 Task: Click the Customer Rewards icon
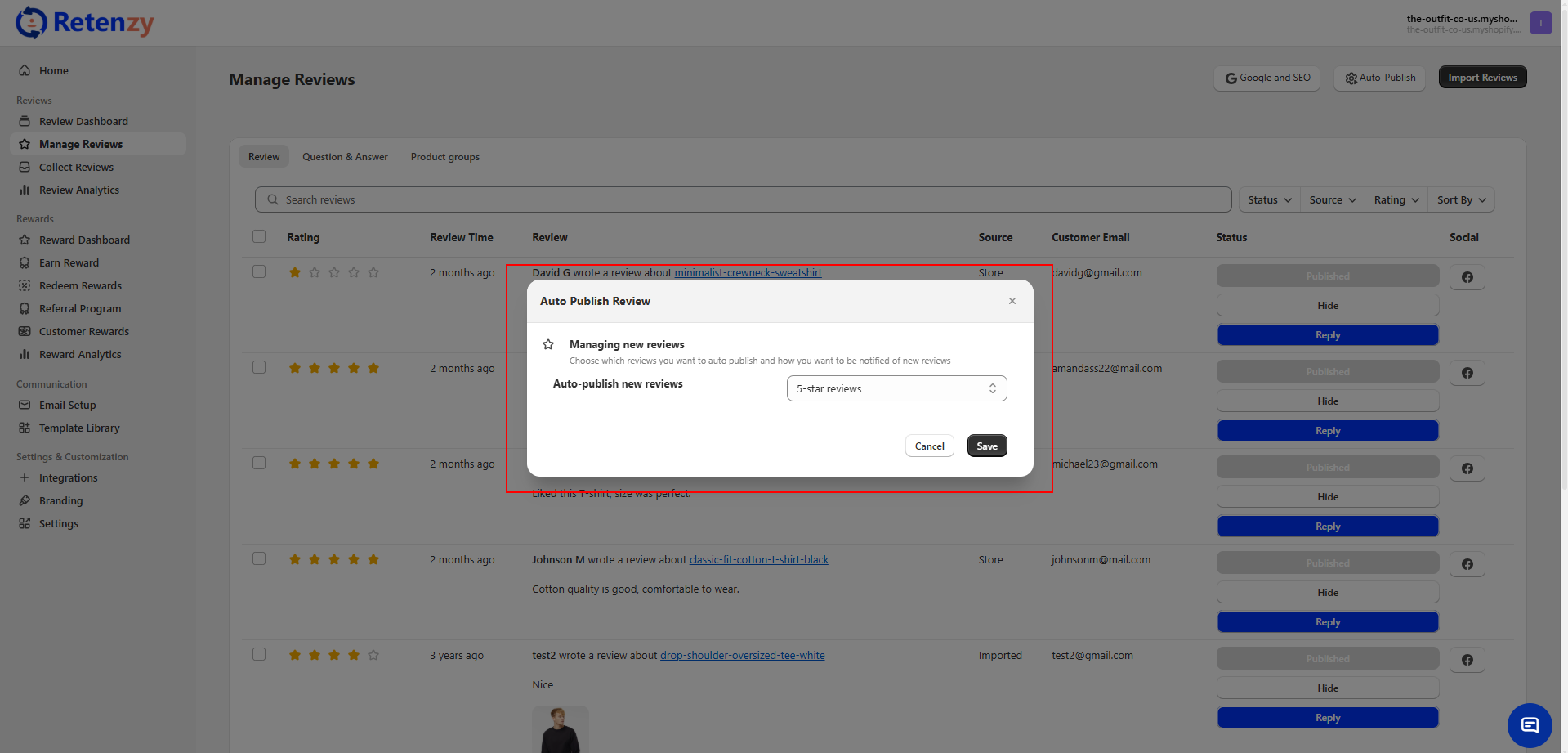[25, 331]
